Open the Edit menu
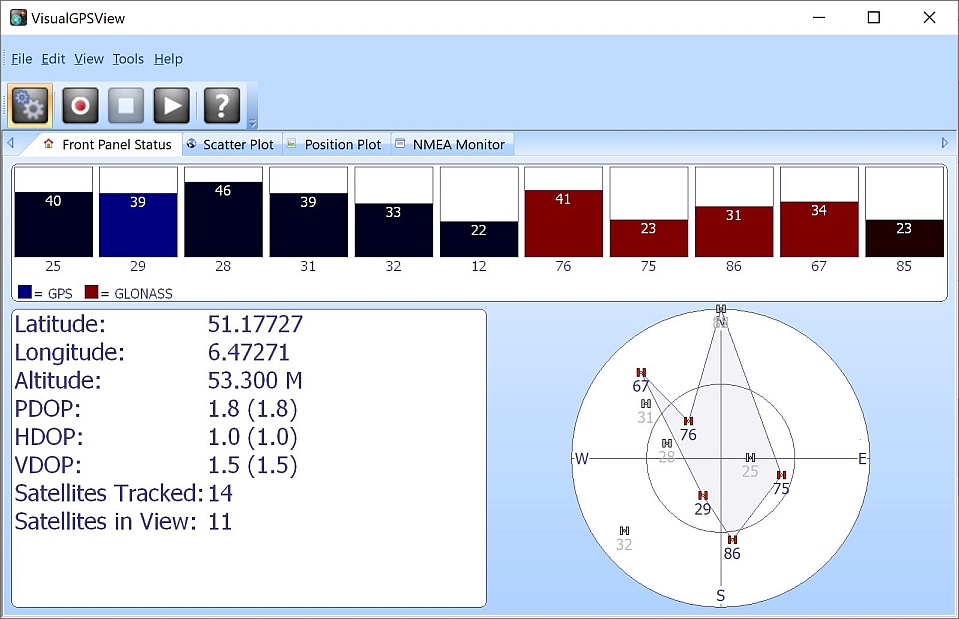The width and height of the screenshot is (959, 619). click(53, 59)
